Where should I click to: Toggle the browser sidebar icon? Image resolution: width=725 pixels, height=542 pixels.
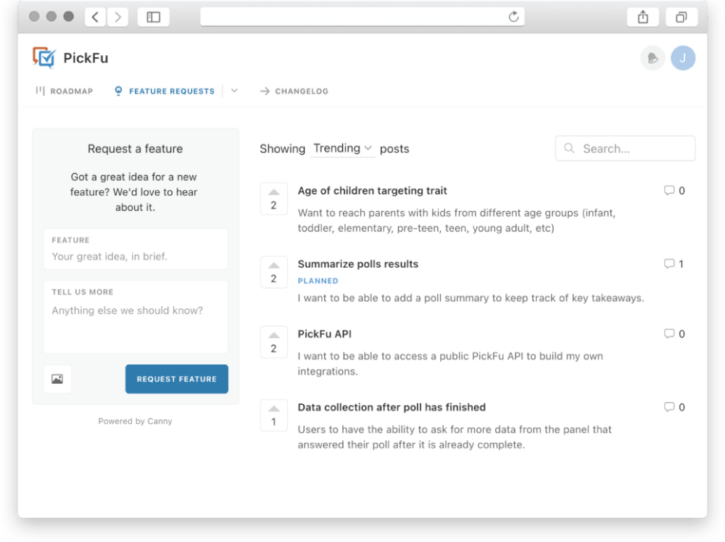[x=153, y=17]
